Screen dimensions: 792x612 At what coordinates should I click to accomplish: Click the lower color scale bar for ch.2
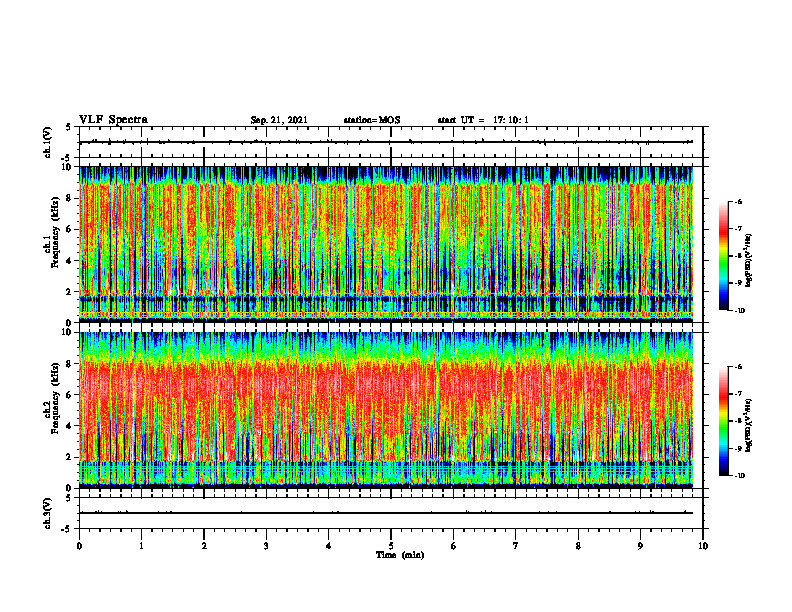[x=724, y=421]
